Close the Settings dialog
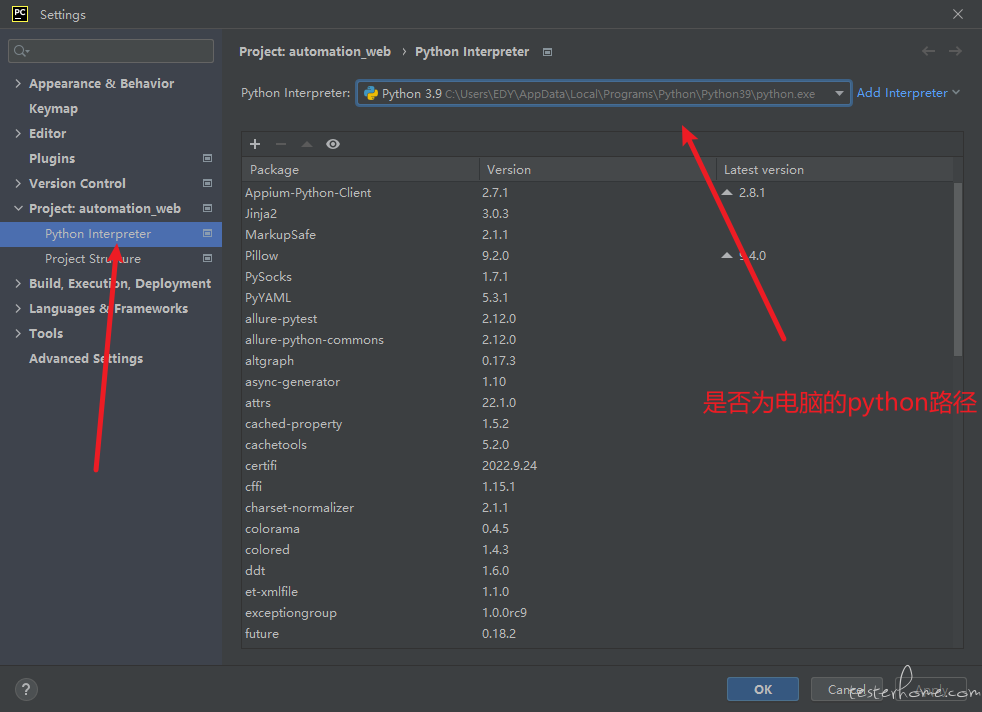The height and width of the screenshot is (712, 982). click(x=958, y=14)
